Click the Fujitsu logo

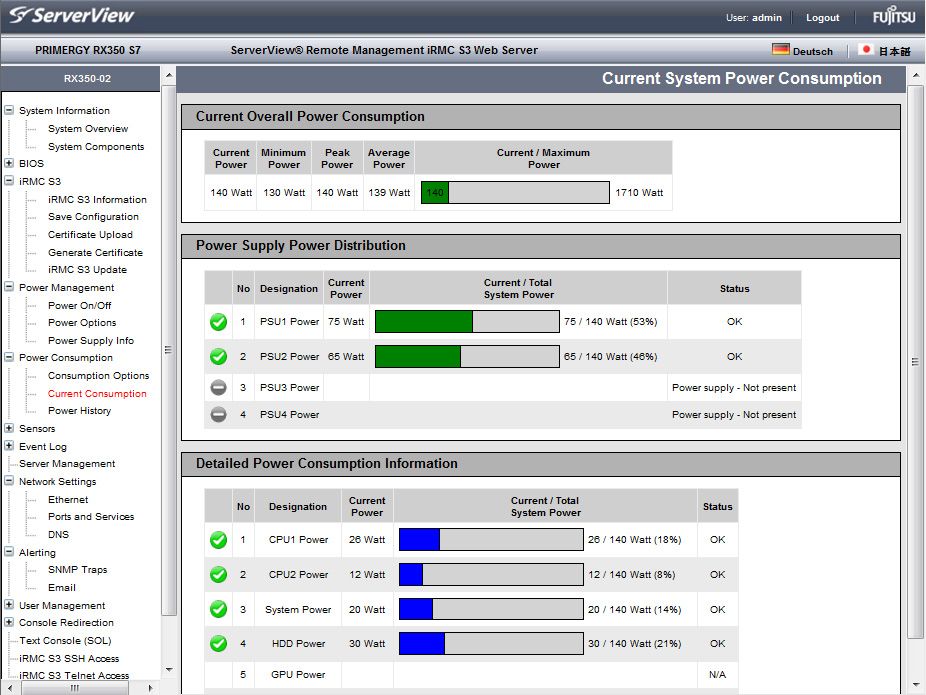click(x=894, y=17)
